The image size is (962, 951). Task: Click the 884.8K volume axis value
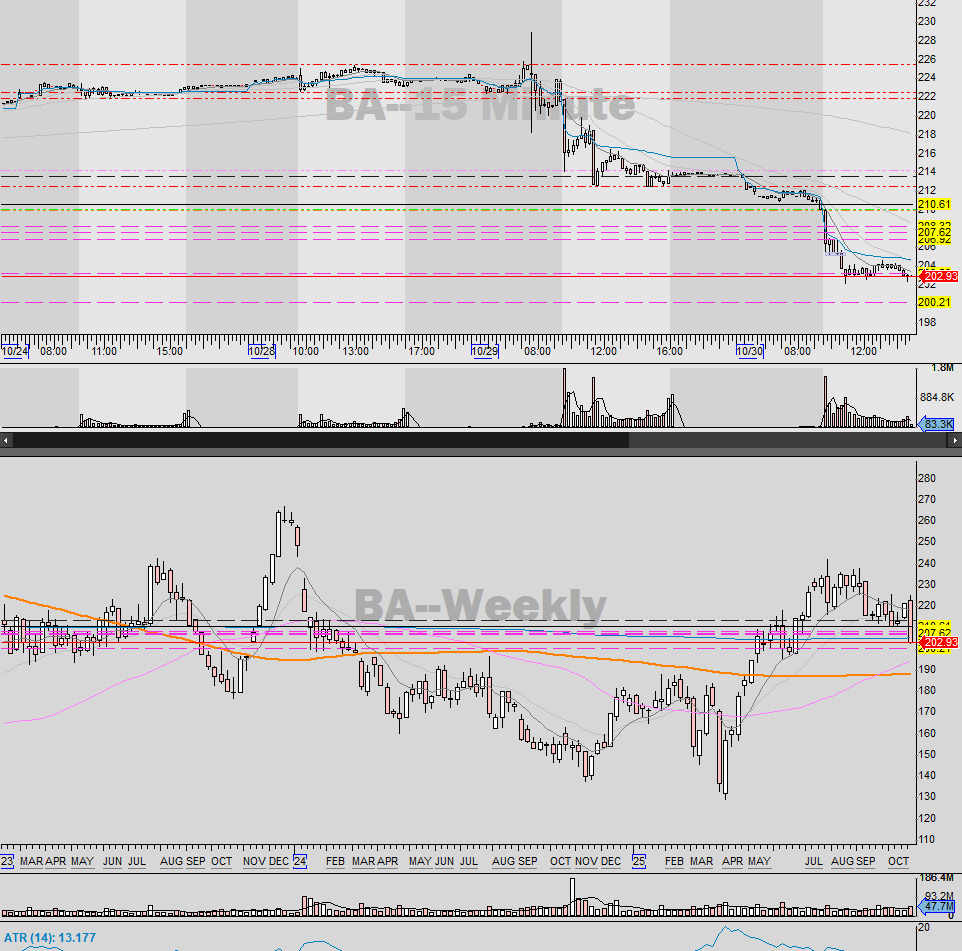pos(937,397)
